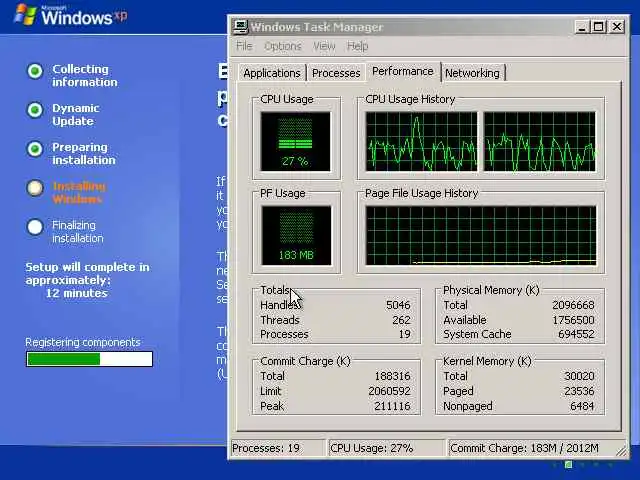Click the Task Manager resize grip corner
640x480 pixels.
pyautogui.click(x=622, y=451)
